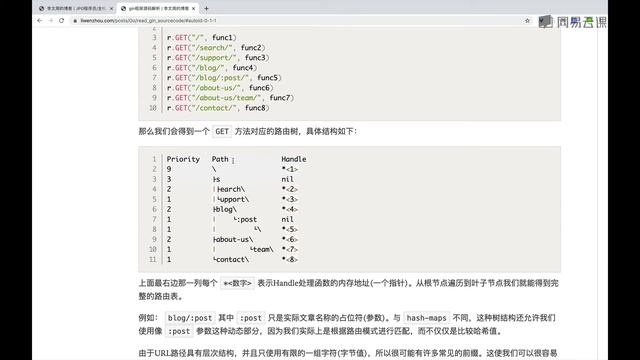Select code line with "/search/" func2
This screenshot has width=640, height=360.
pos(216,48)
